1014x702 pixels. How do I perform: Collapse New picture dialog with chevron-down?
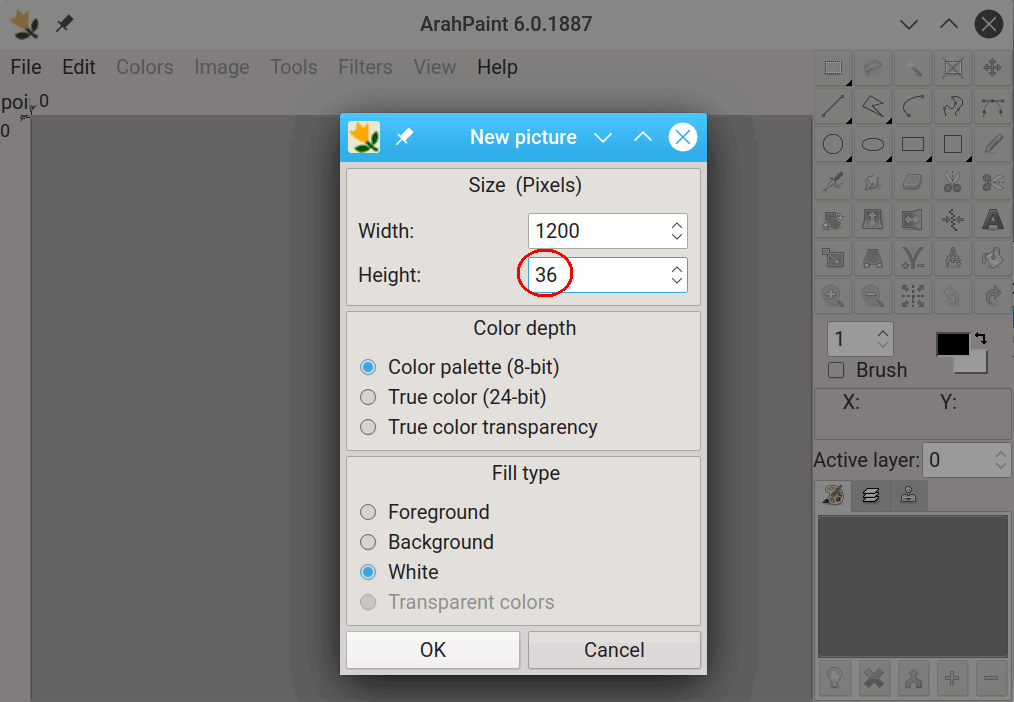[603, 138]
